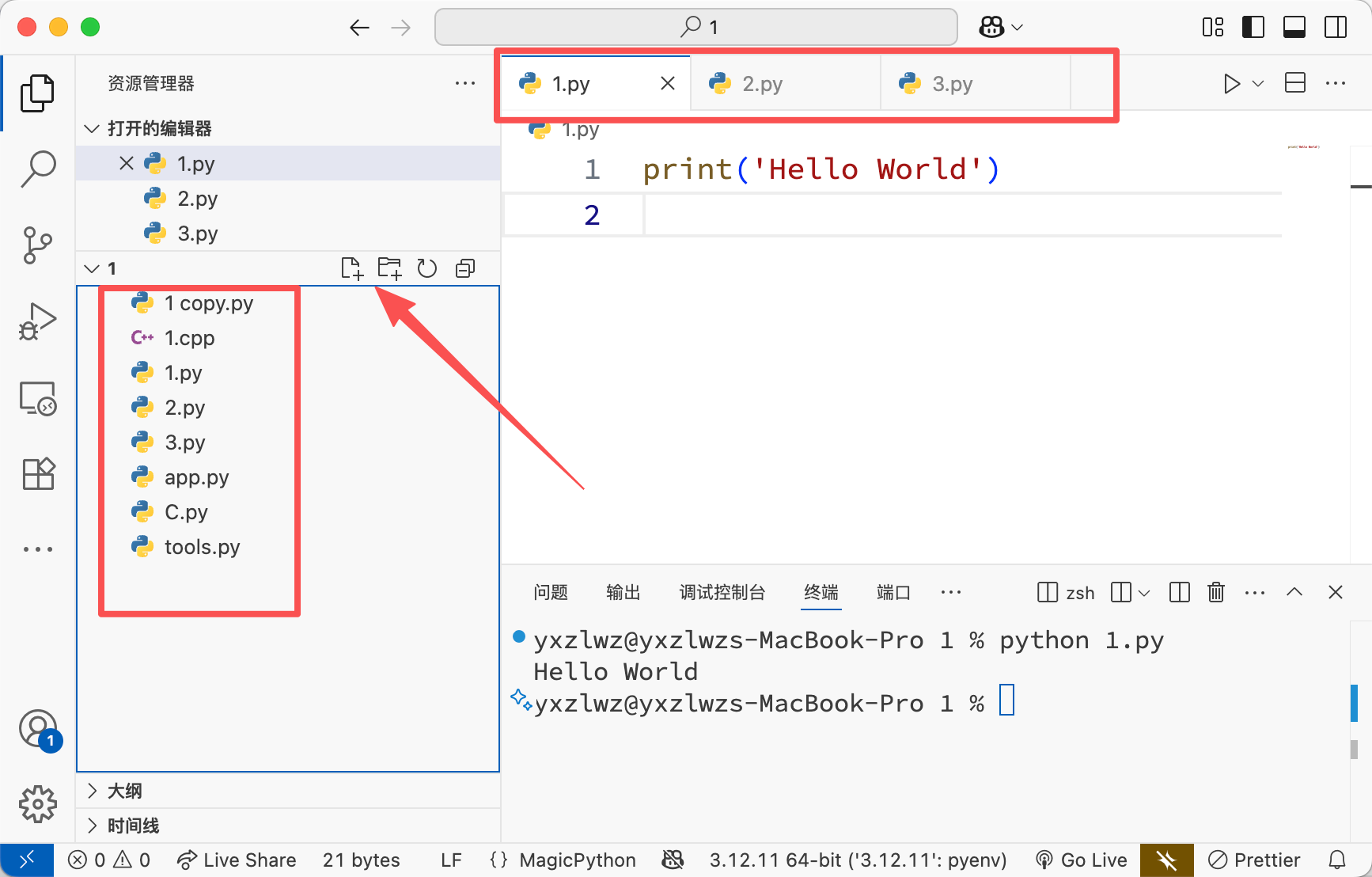The image size is (1372, 877).
Task: Click Go Live in status bar
Action: tap(1082, 860)
